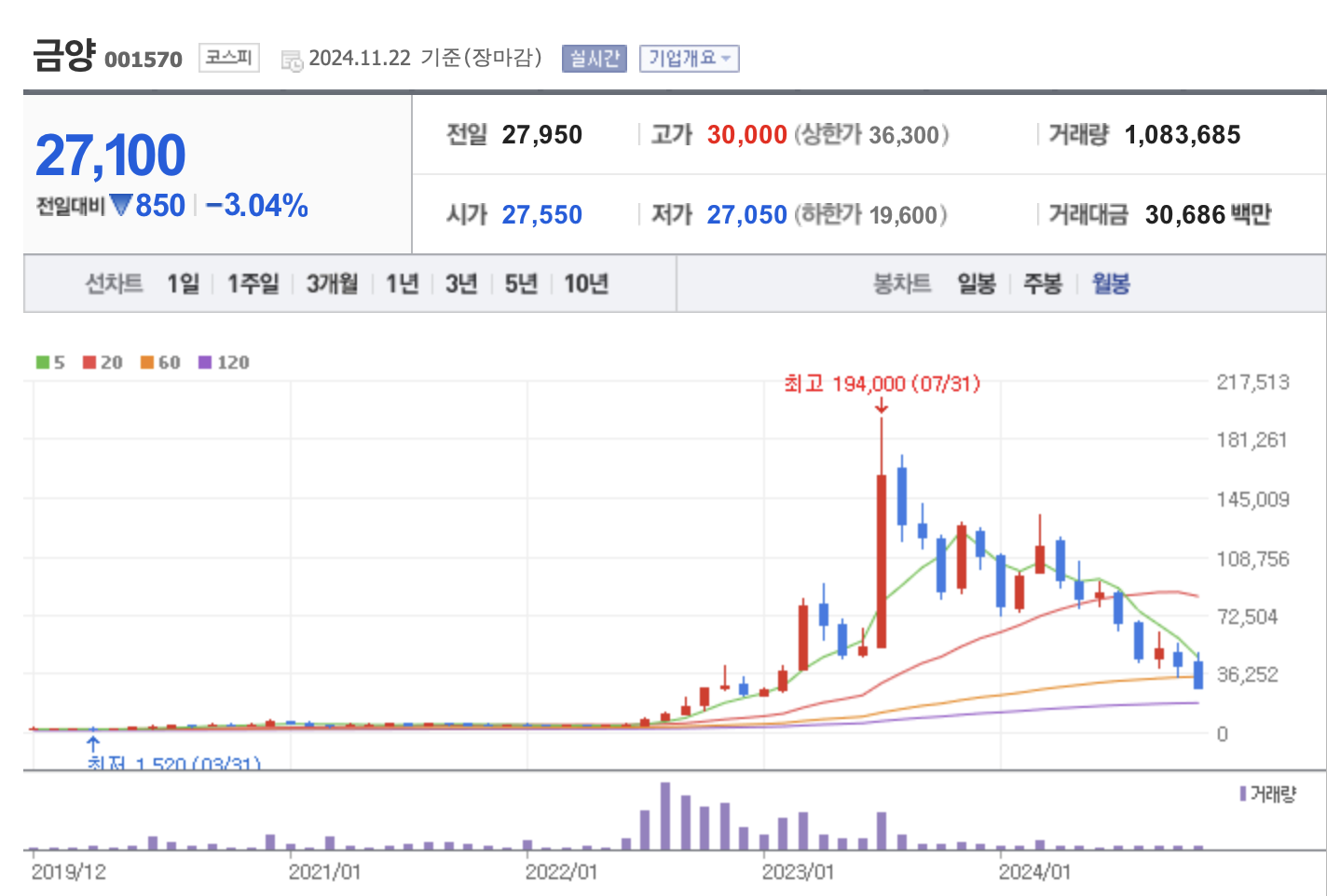Click the 금양 stock name heading

63,55
